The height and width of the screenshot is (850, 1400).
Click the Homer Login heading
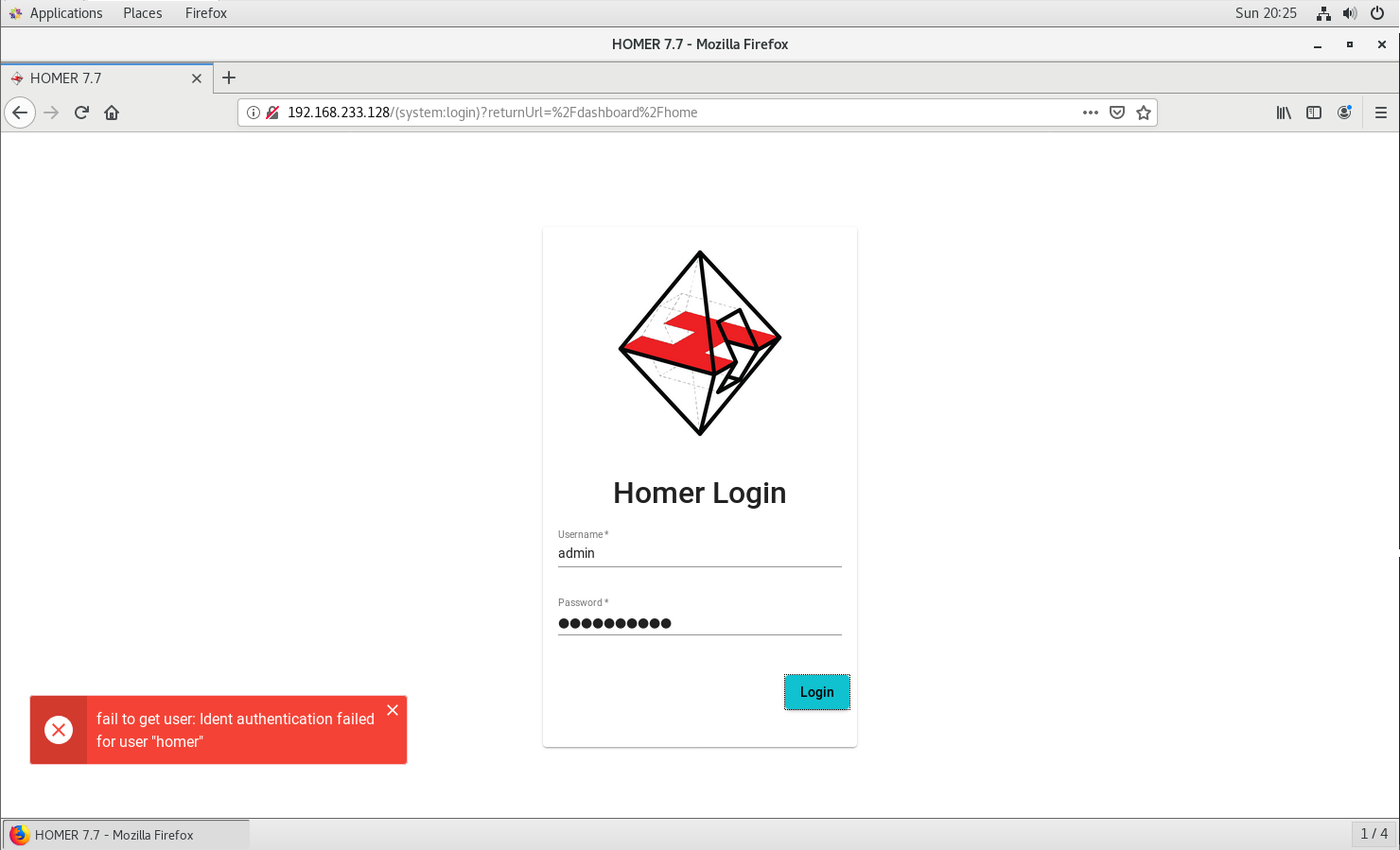[700, 493]
